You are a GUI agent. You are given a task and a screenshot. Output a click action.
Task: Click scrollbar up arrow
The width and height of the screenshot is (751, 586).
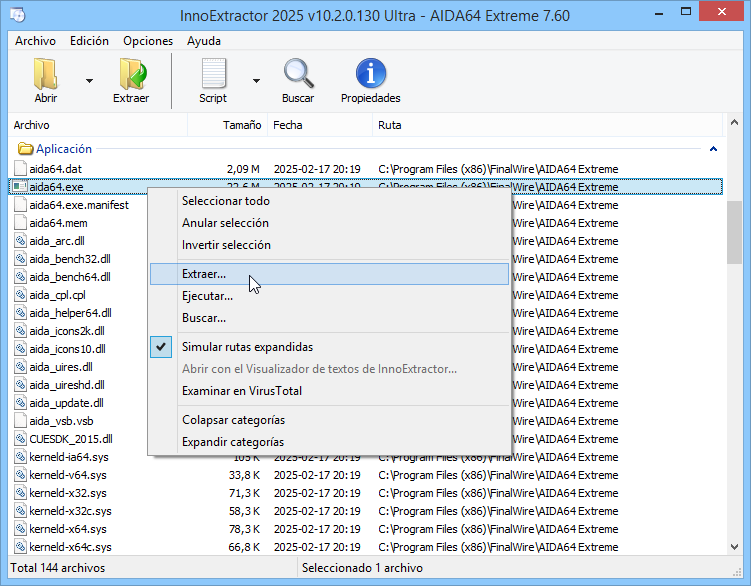click(x=734, y=123)
